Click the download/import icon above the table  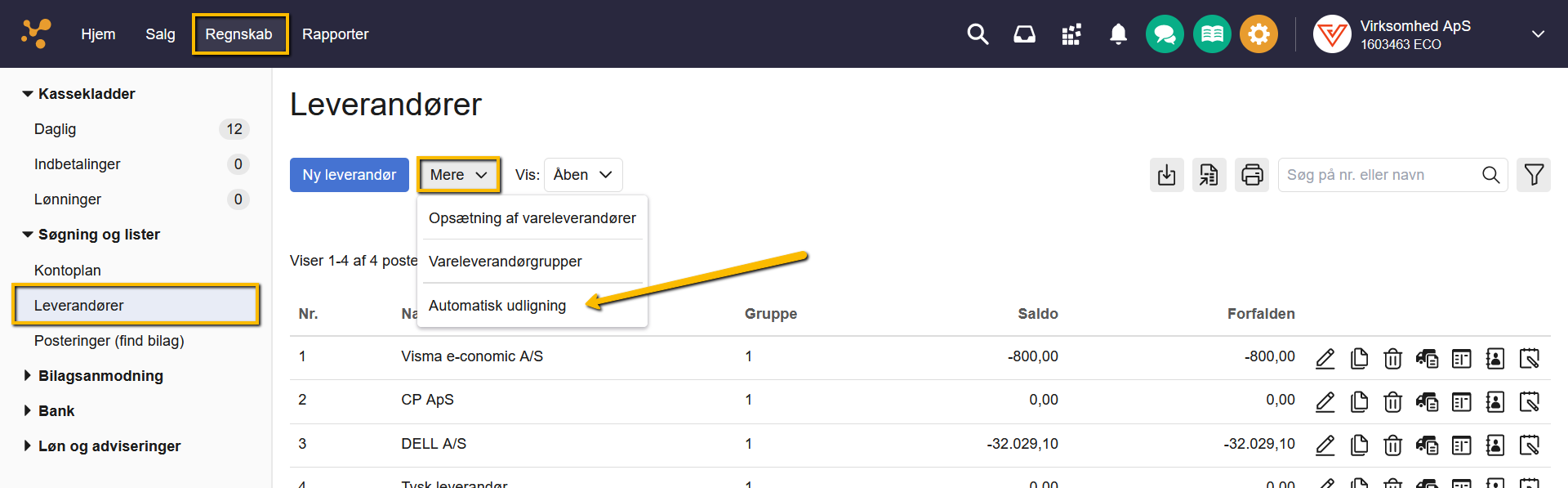[x=1166, y=175]
